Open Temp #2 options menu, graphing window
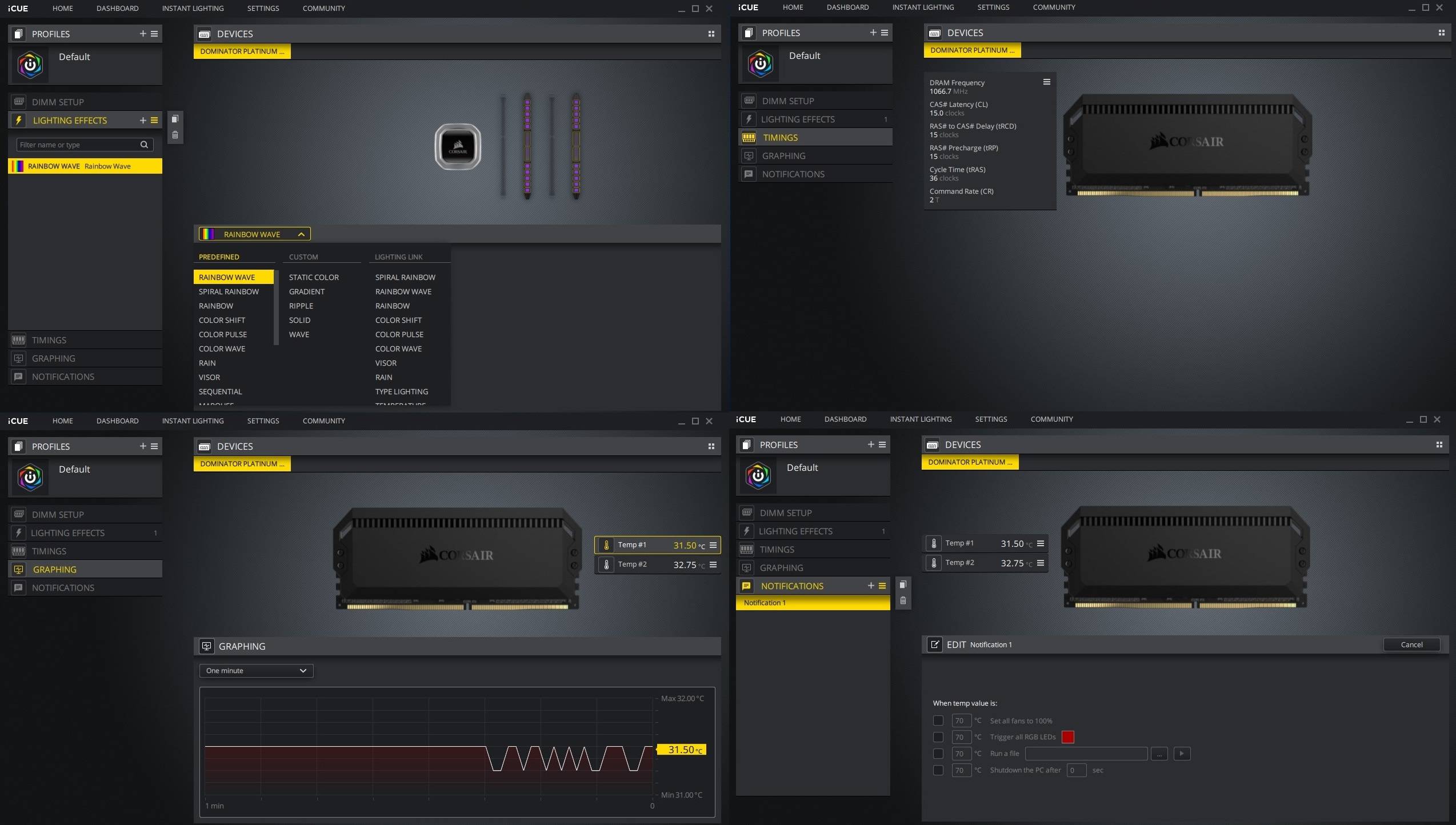The height and width of the screenshot is (825, 1456). coord(713,564)
